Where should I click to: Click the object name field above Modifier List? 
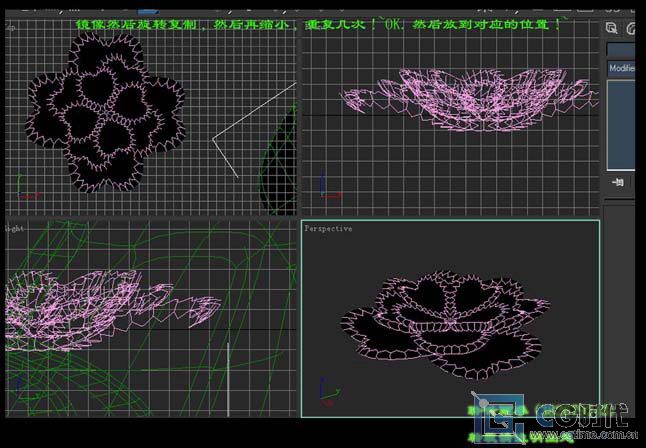(620, 49)
